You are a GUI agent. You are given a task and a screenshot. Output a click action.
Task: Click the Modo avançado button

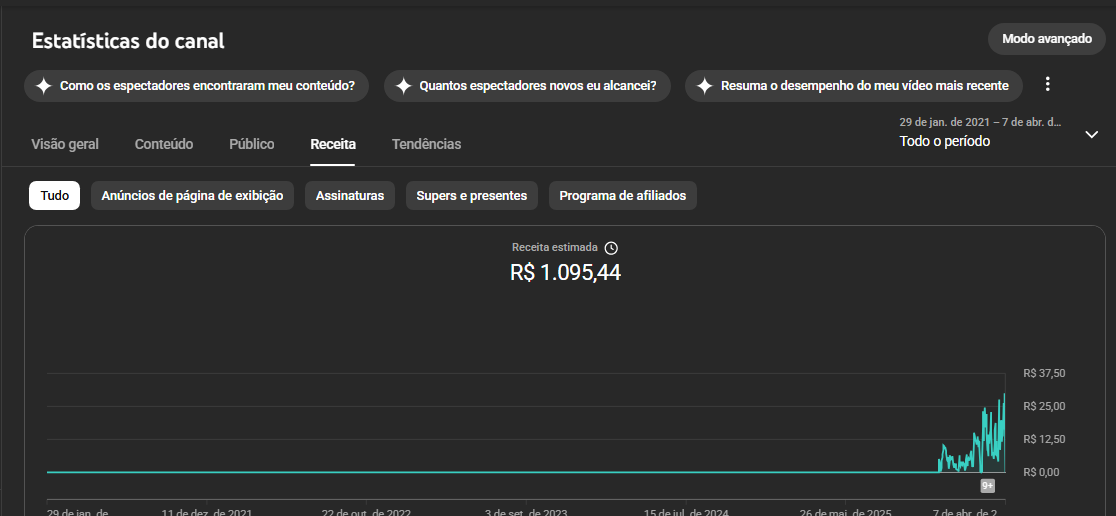click(1047, 39)
